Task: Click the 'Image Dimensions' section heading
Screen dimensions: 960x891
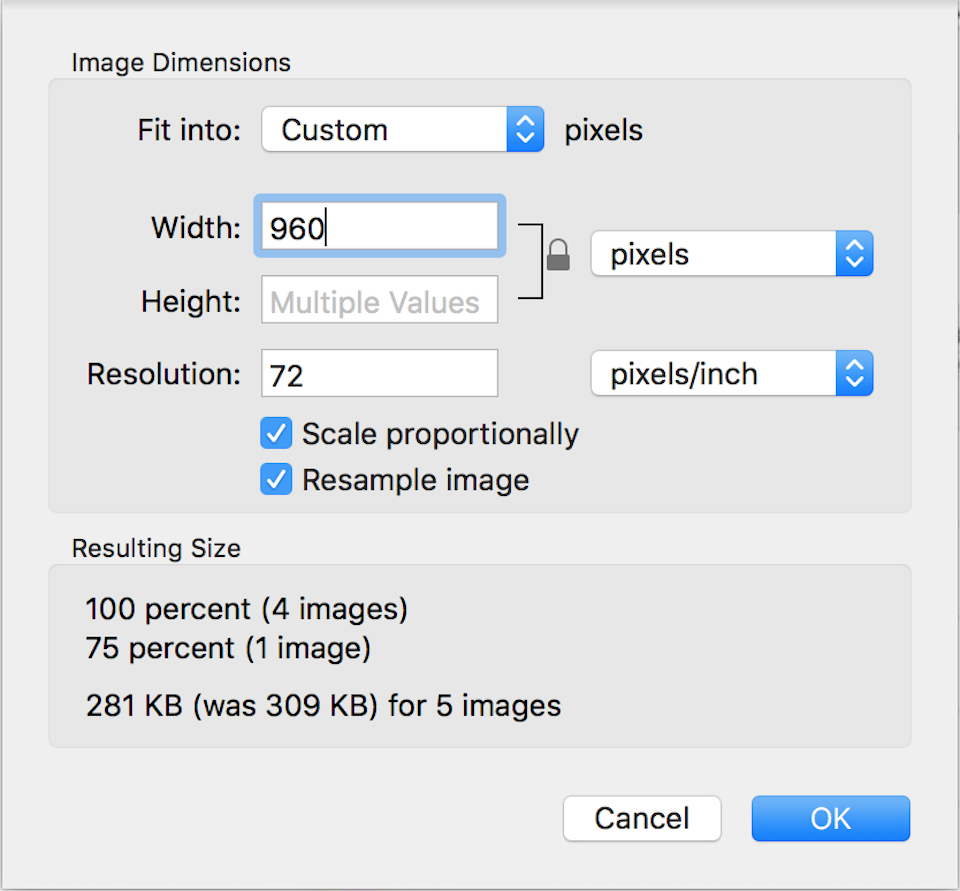Action: point(181,63)
